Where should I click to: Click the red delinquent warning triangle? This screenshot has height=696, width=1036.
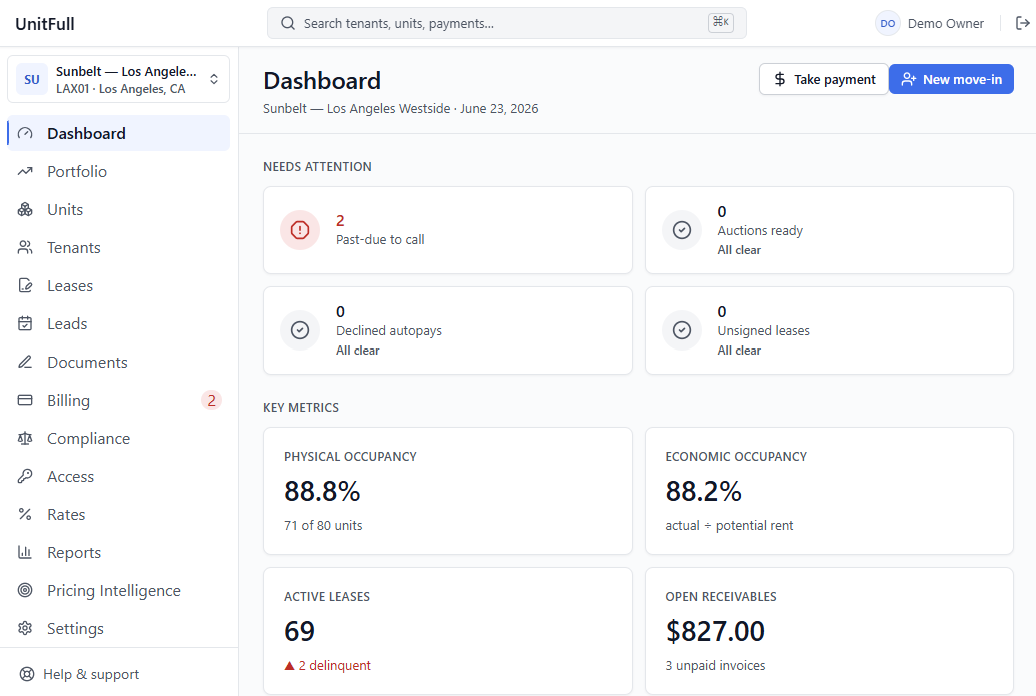pos(289,666)
